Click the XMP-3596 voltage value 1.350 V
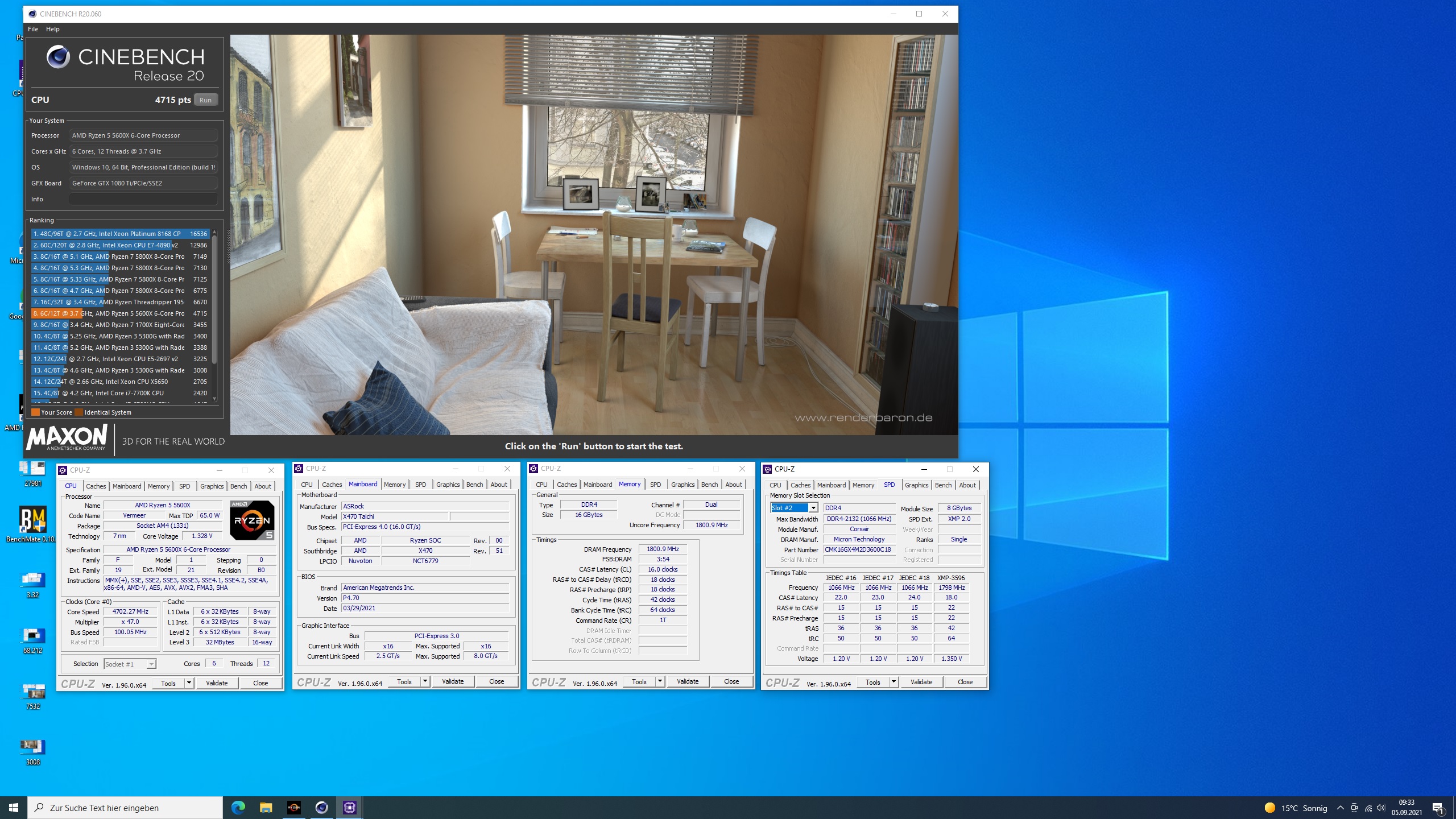This screenshot has width=1456, height=819. (x=952, y=659)
